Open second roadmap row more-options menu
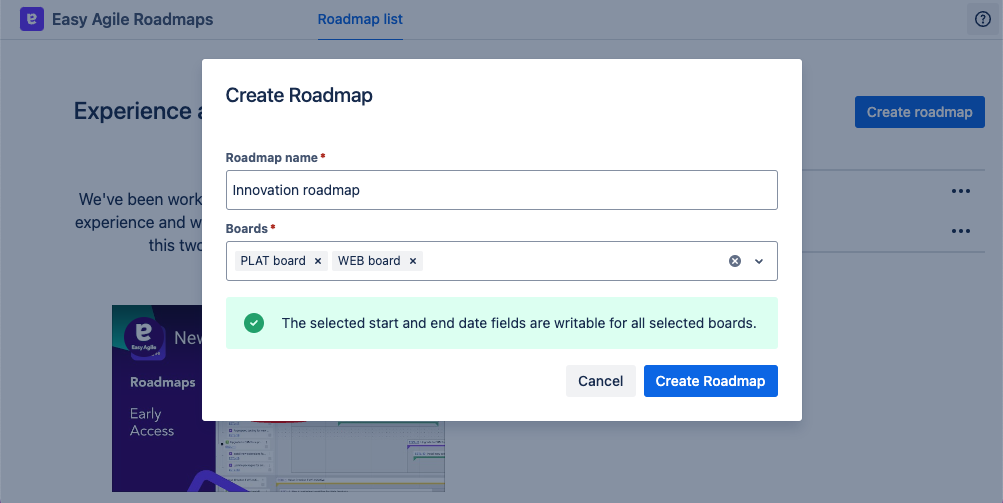Viewport: 1003px width, 503px height. pyautogui.click(x=961, y=231)
